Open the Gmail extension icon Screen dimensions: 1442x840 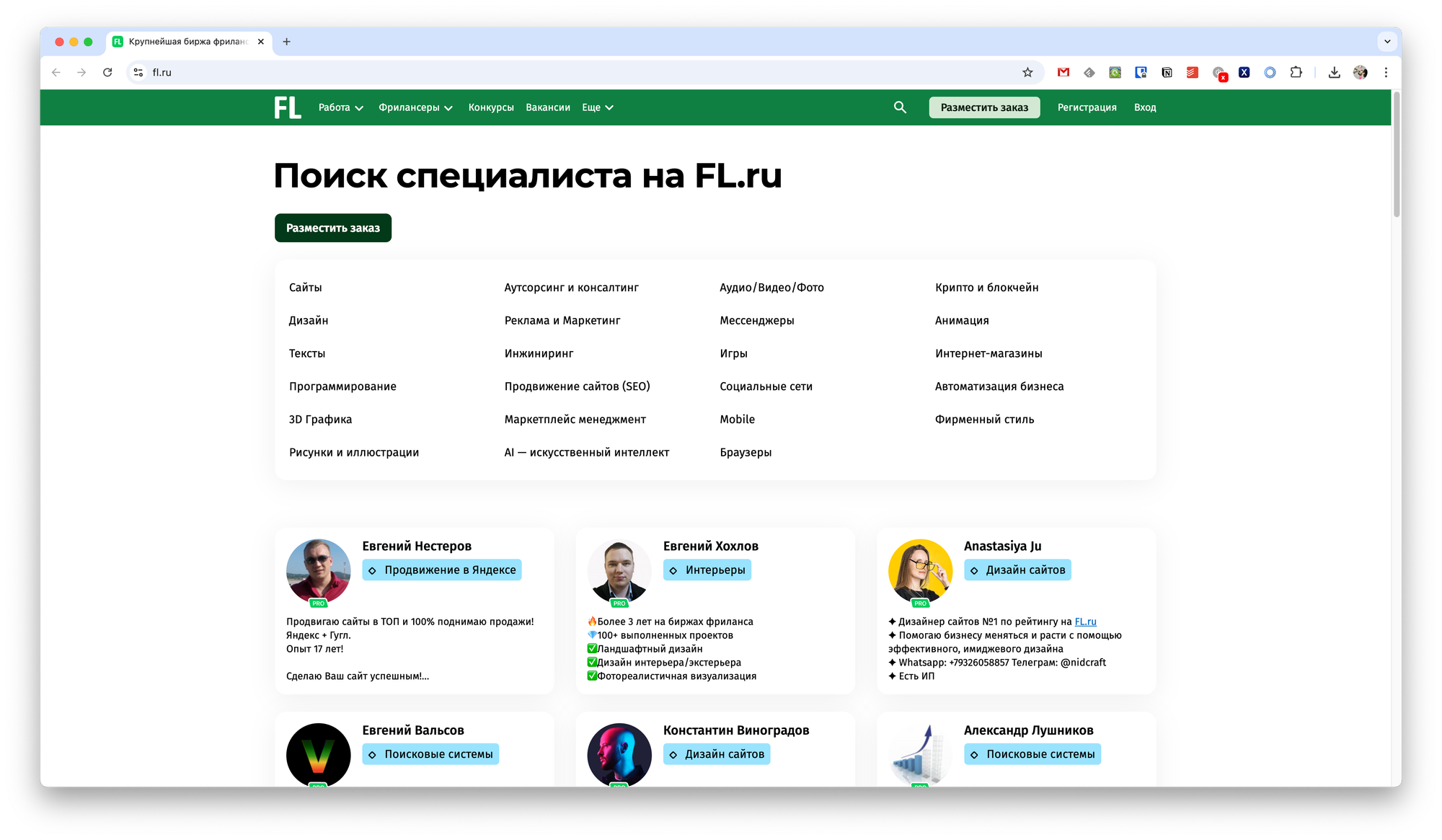tap(1063, 72)
